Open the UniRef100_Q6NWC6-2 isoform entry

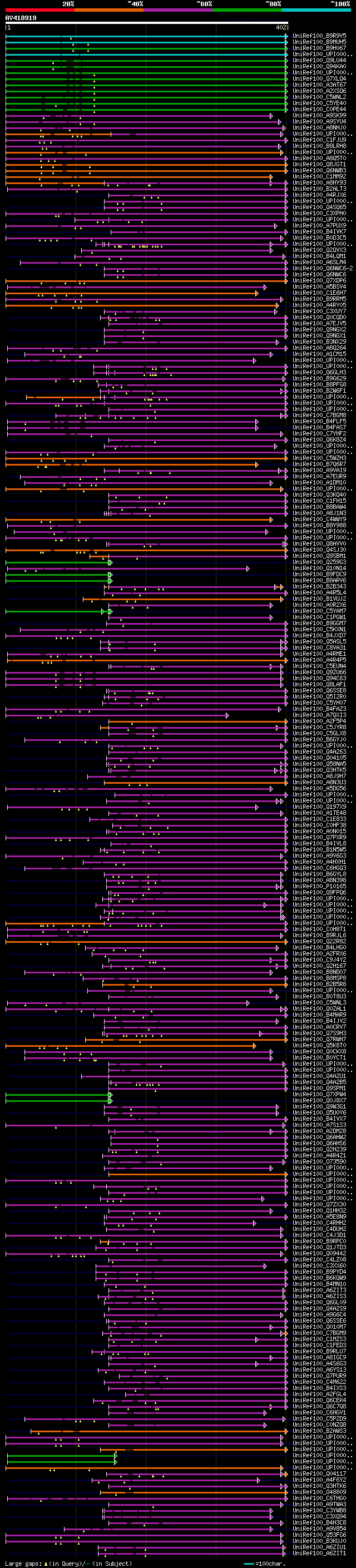tap(323, 269)
